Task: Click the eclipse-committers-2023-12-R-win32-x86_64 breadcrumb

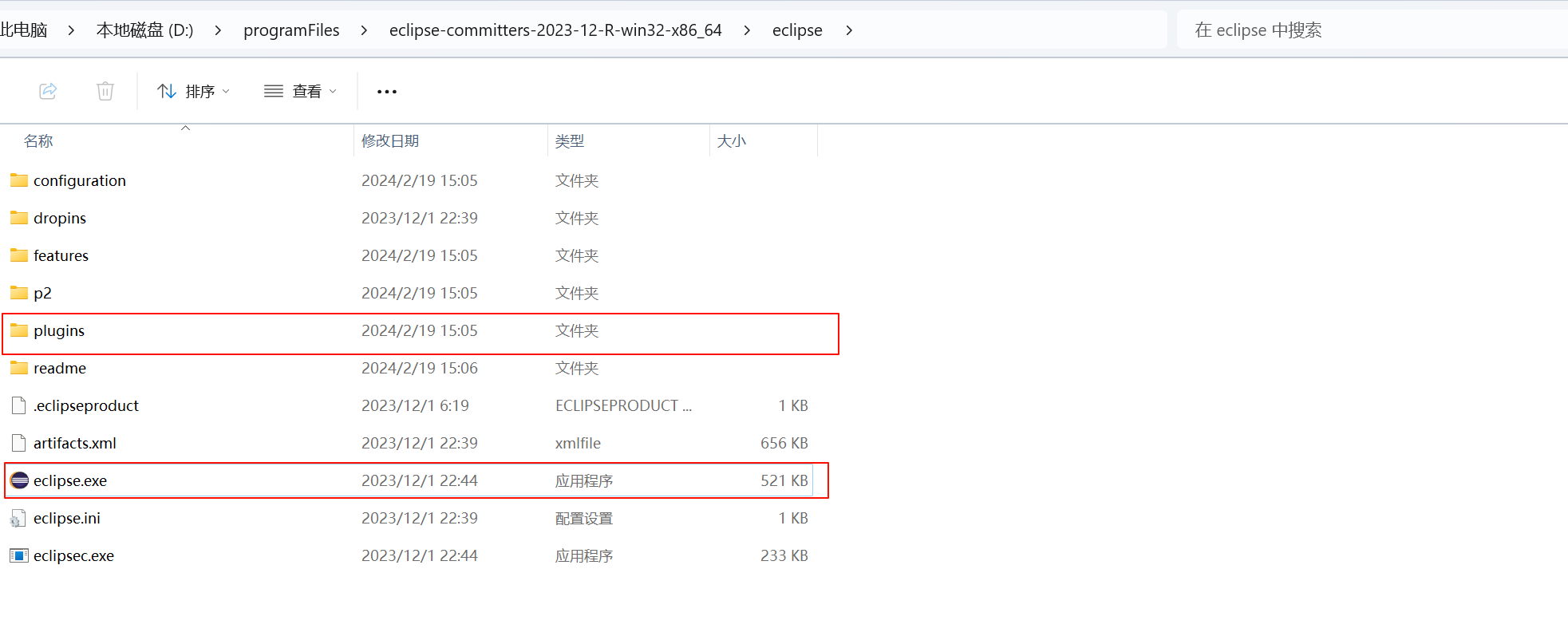Action: (555, 30)
